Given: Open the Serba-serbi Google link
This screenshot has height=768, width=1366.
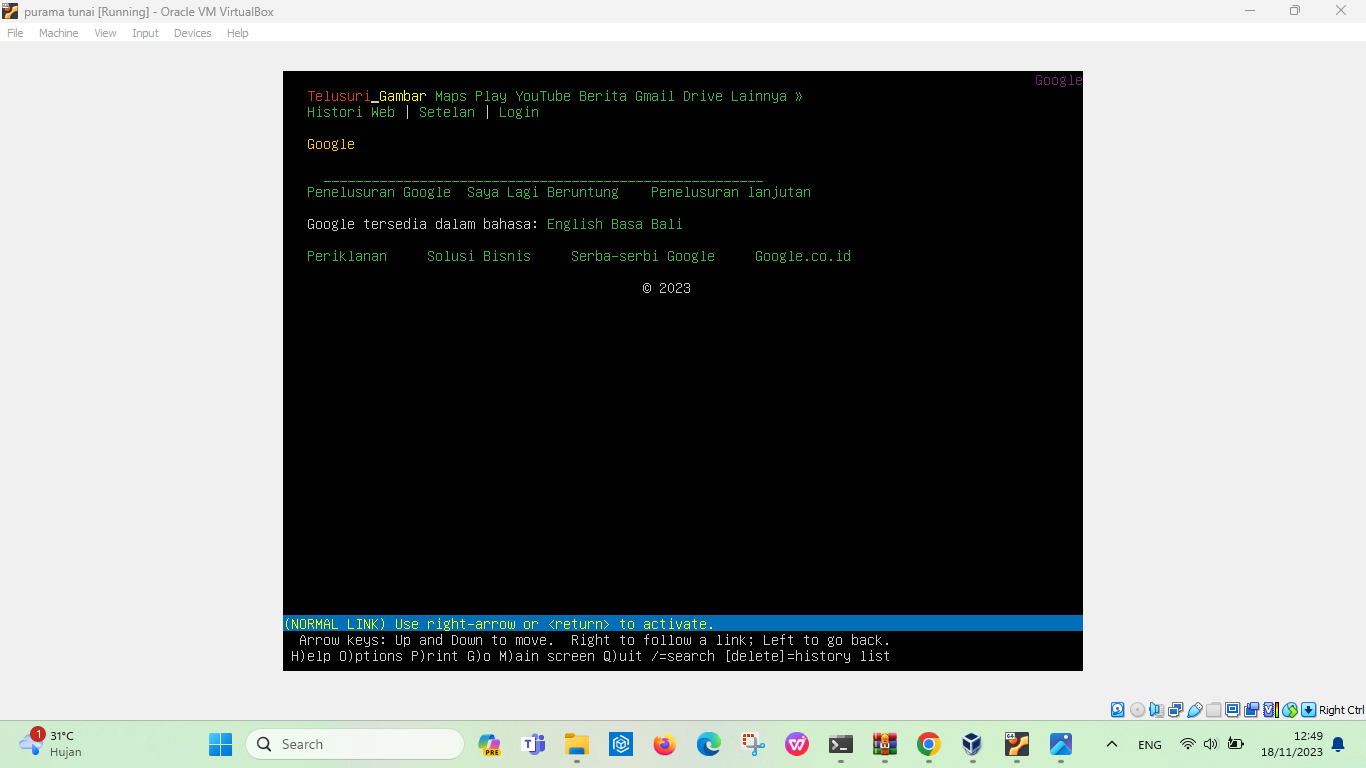Looking at the screenshot, I should 643,256.
